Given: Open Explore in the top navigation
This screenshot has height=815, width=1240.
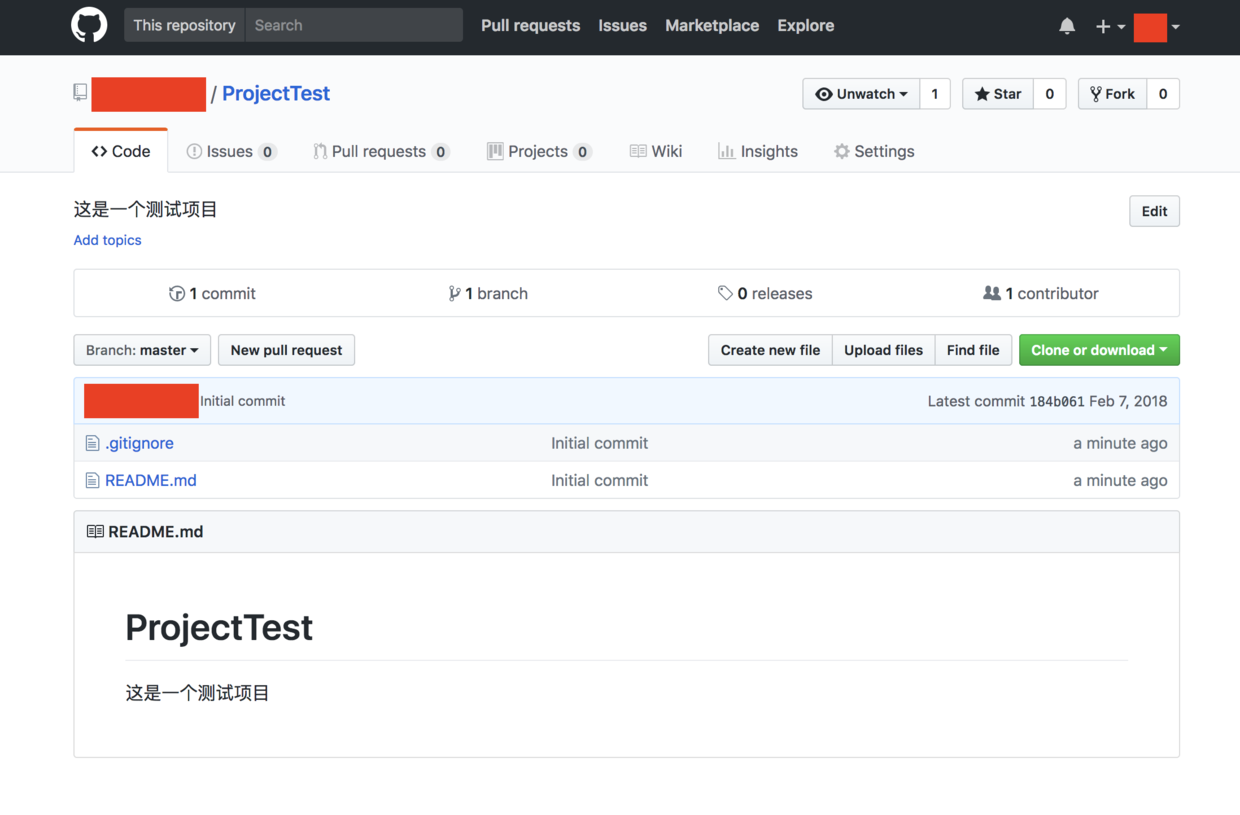Looking at the screenshot, I should tap(805, 26).
